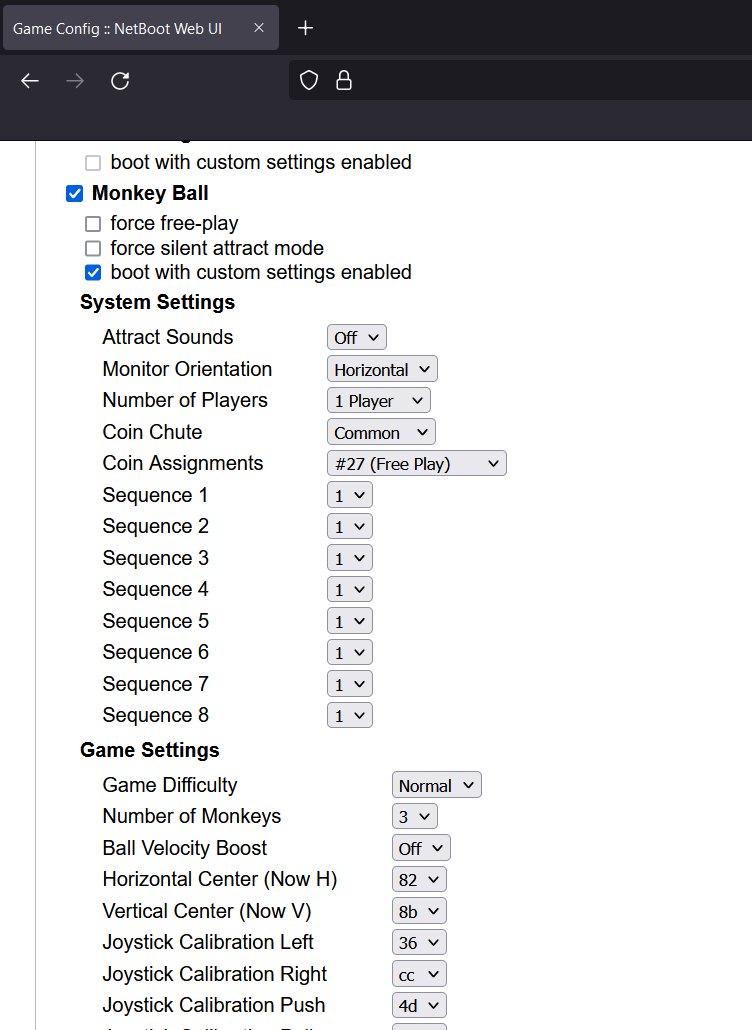Open Horizontal Center value dropdown
This screenshot has width=752, height=1030.
pyautogui.click(x=419, y=880)
